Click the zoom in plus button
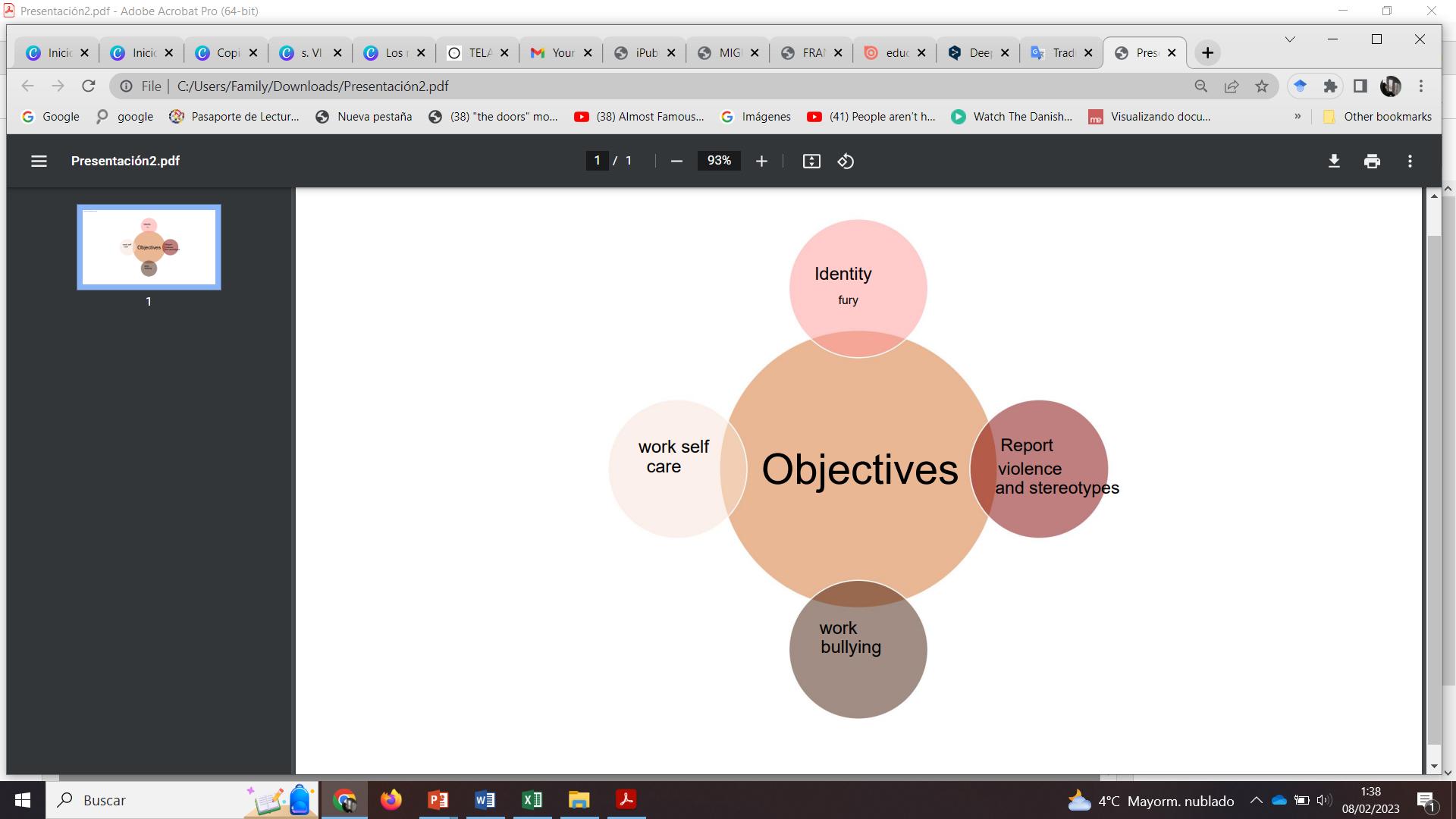The height and width of the screenshot is (819, 1456). click(761, 161)
